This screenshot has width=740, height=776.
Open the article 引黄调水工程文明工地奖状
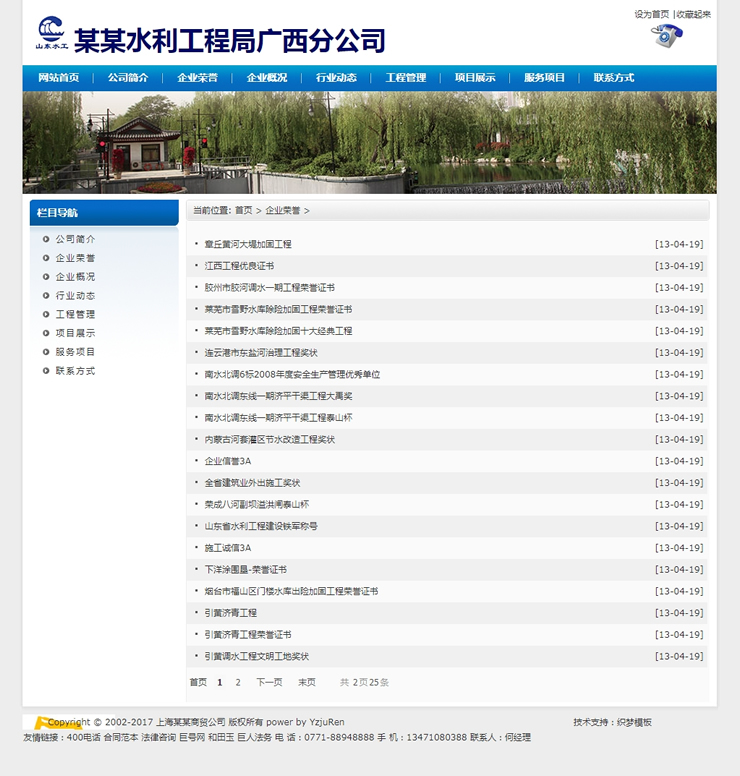(x=257, y=657)
